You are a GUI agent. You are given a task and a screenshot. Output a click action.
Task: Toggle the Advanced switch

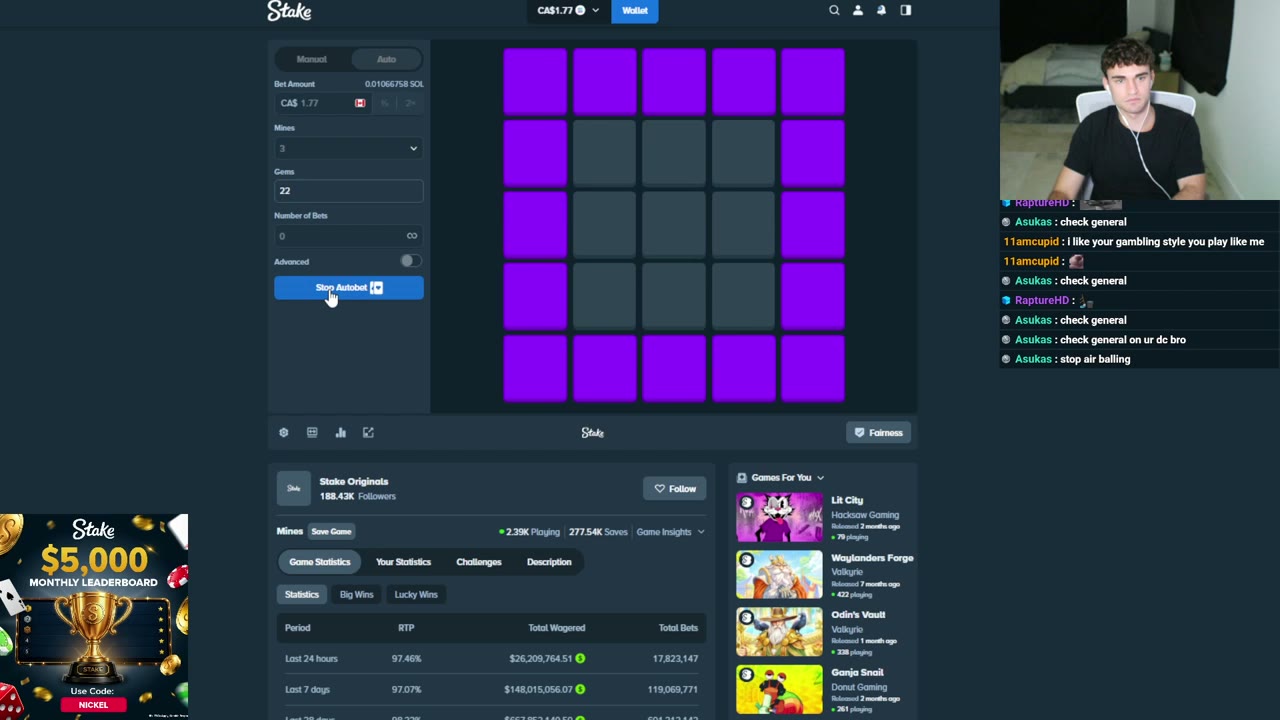pos(409,261)
